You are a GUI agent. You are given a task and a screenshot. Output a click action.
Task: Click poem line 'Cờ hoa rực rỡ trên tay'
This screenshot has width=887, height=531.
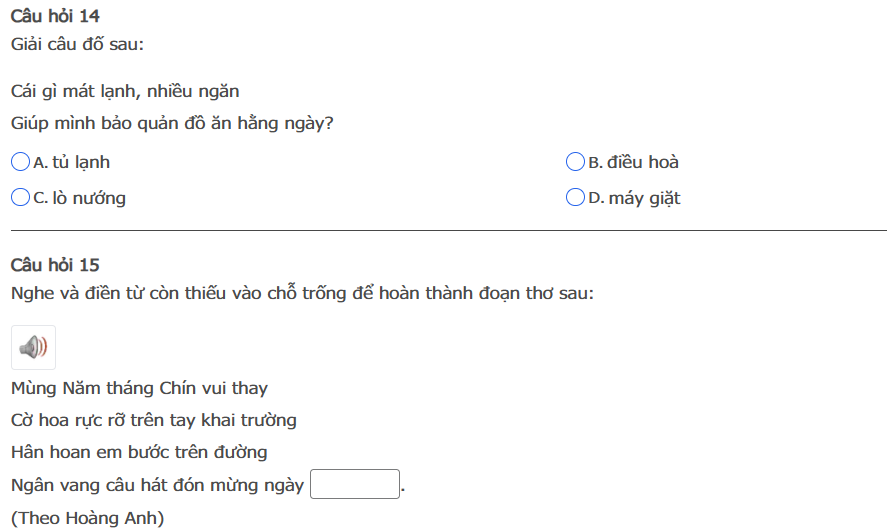tap(154, 420)
